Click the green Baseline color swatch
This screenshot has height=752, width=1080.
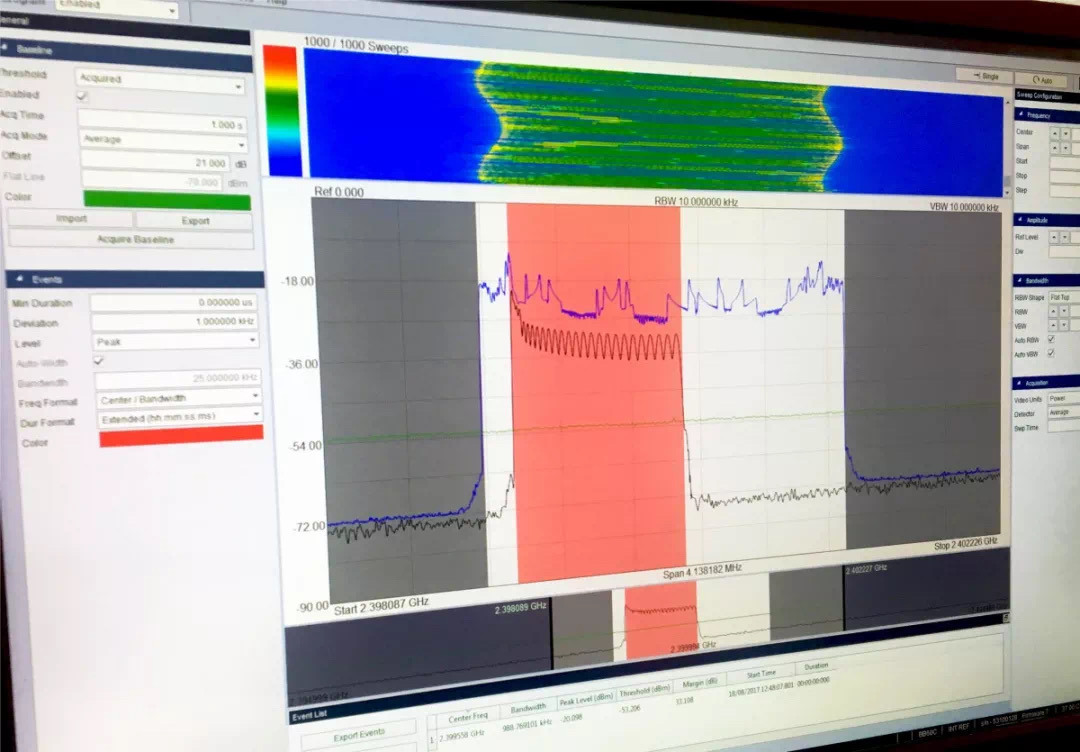point(166,200)
